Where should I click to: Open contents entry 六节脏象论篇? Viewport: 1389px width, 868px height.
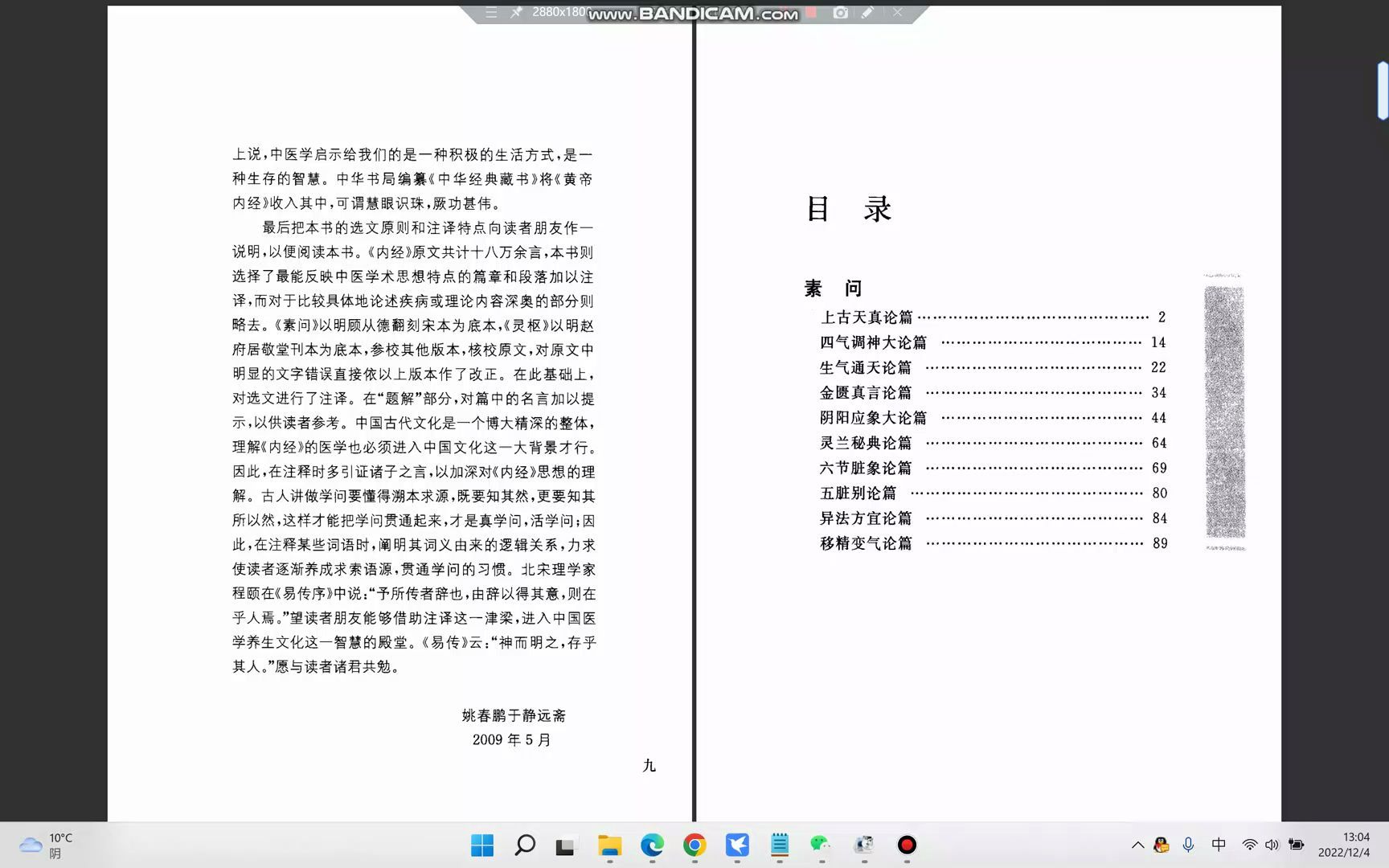point(993,468)
